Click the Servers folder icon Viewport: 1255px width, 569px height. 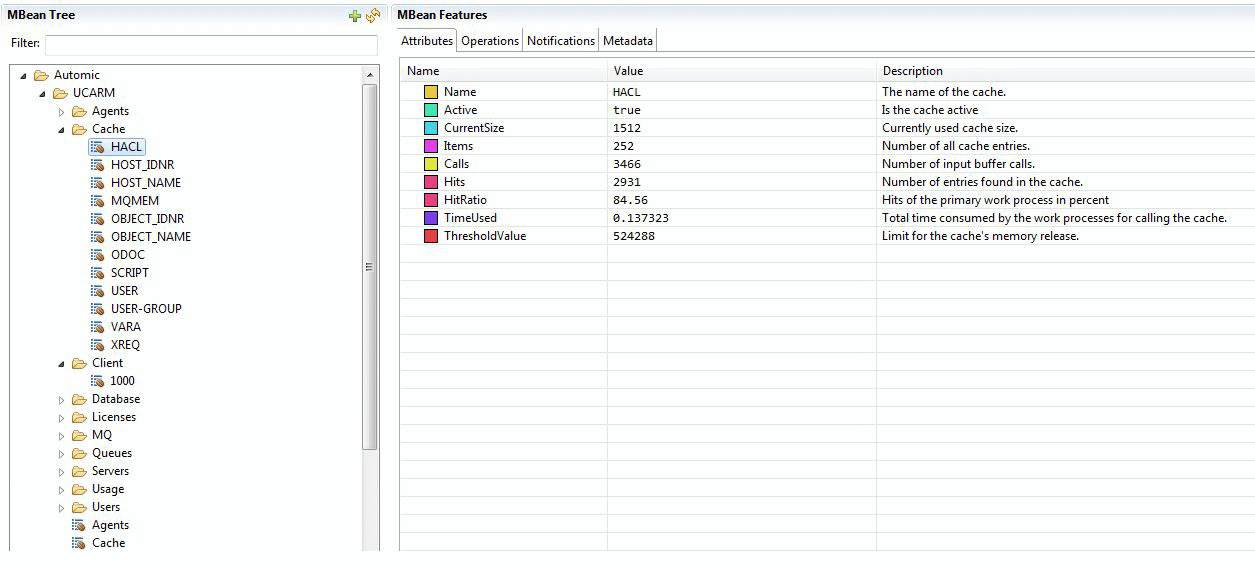click(x=79, y=471)
